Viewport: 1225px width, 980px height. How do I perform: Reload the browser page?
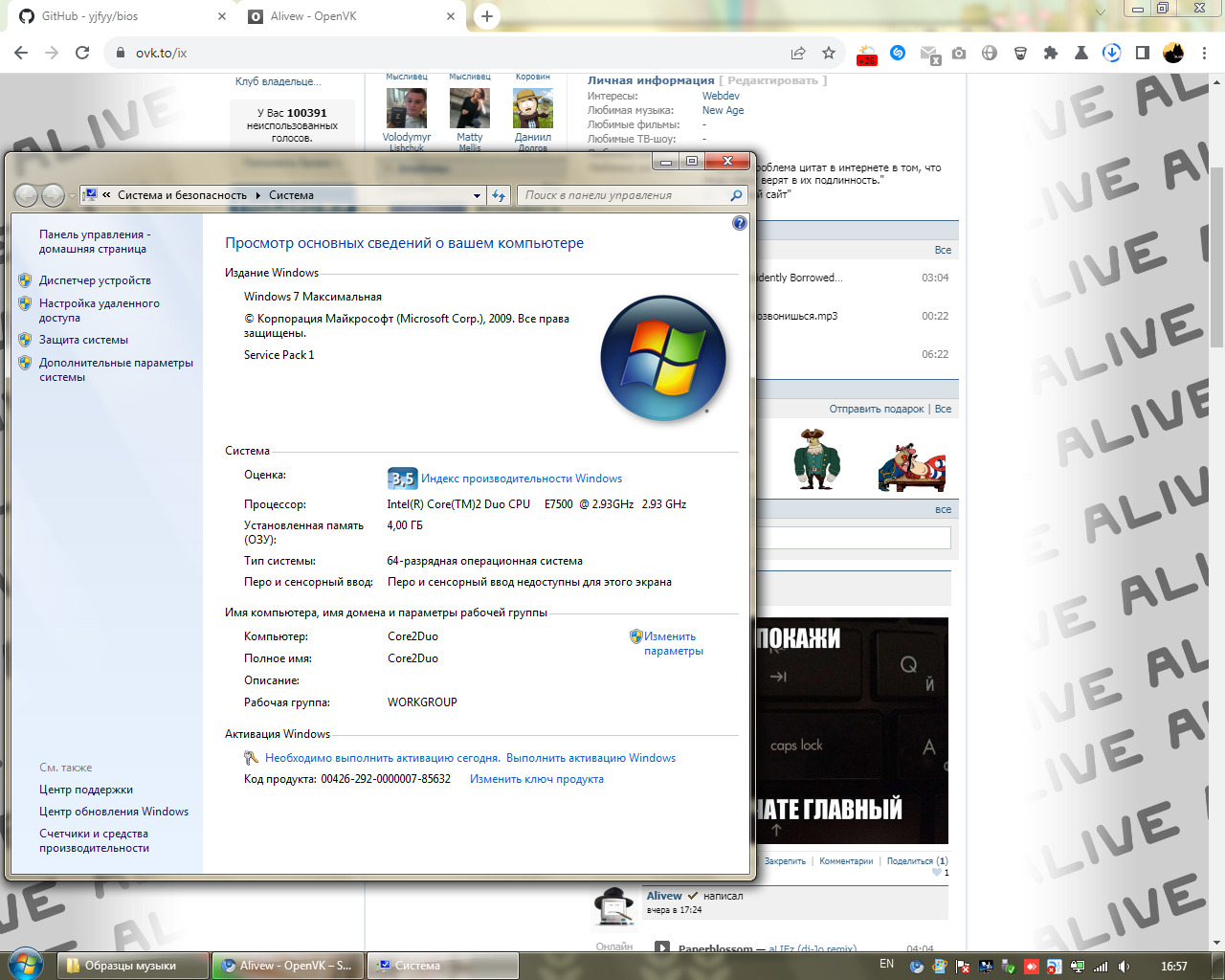point(82,53)
